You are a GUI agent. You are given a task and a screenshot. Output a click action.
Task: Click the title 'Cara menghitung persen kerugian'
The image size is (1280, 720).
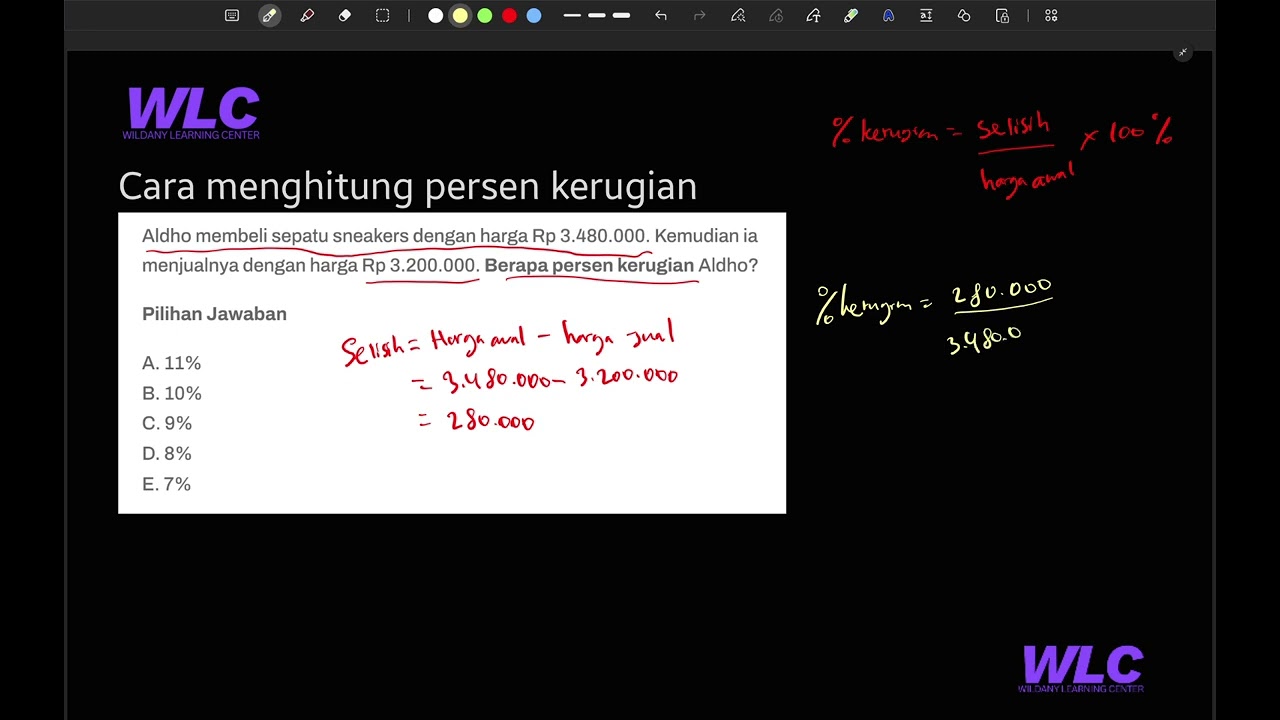[407, 186]
